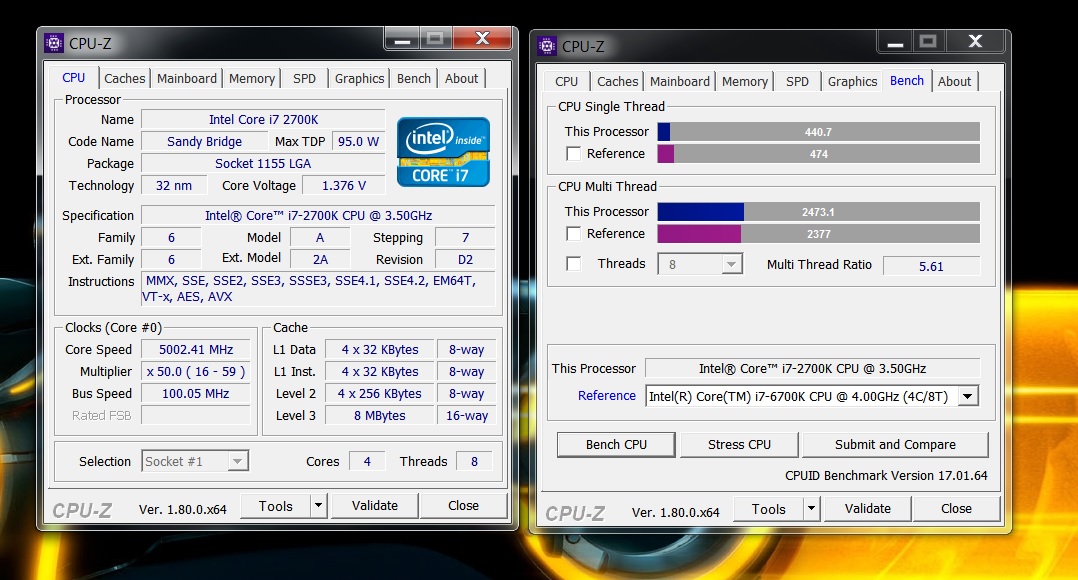Click Tools button in left CPU-Z window
Viewport: 1078px width, 580px height.
click(276, 506)
